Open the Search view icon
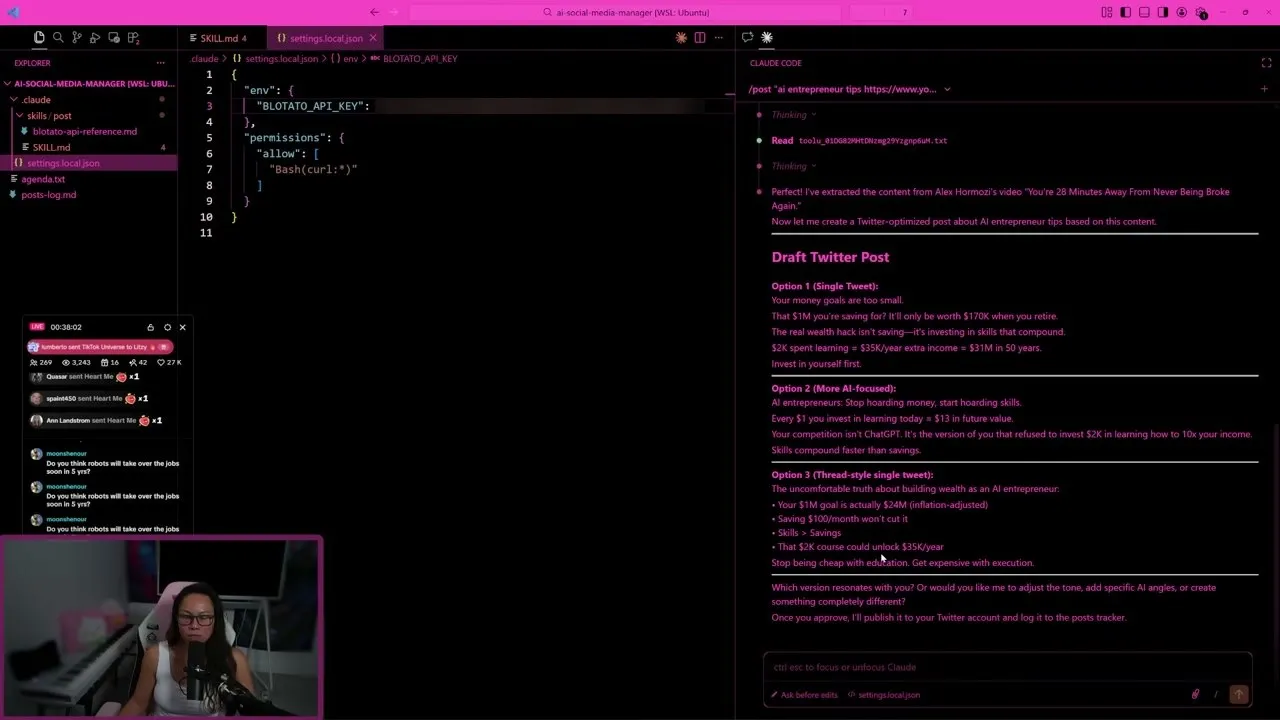The image size is (1280, 720). (x=58, y=38)
